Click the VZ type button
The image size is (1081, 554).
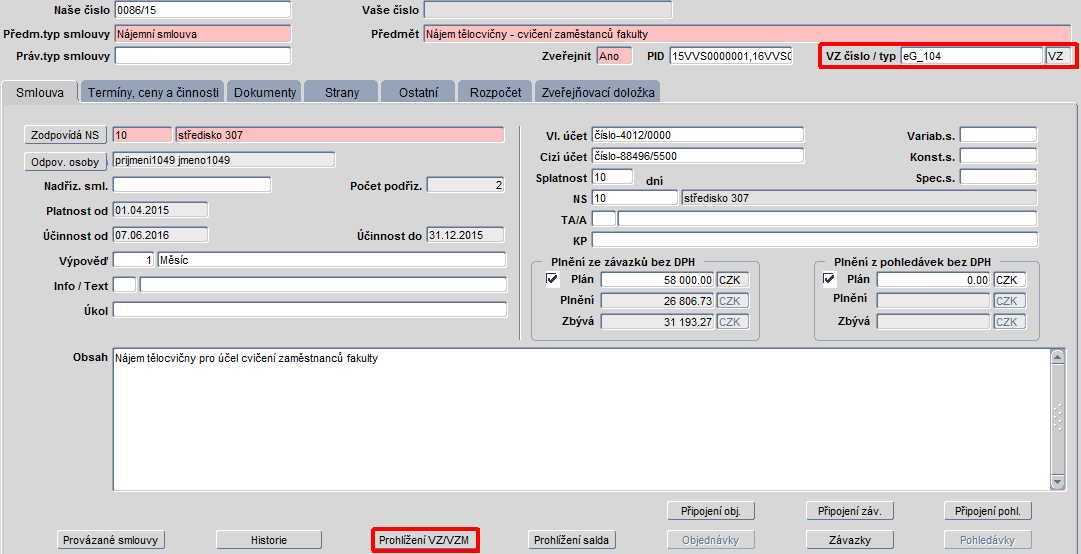tap(1058, 57)
